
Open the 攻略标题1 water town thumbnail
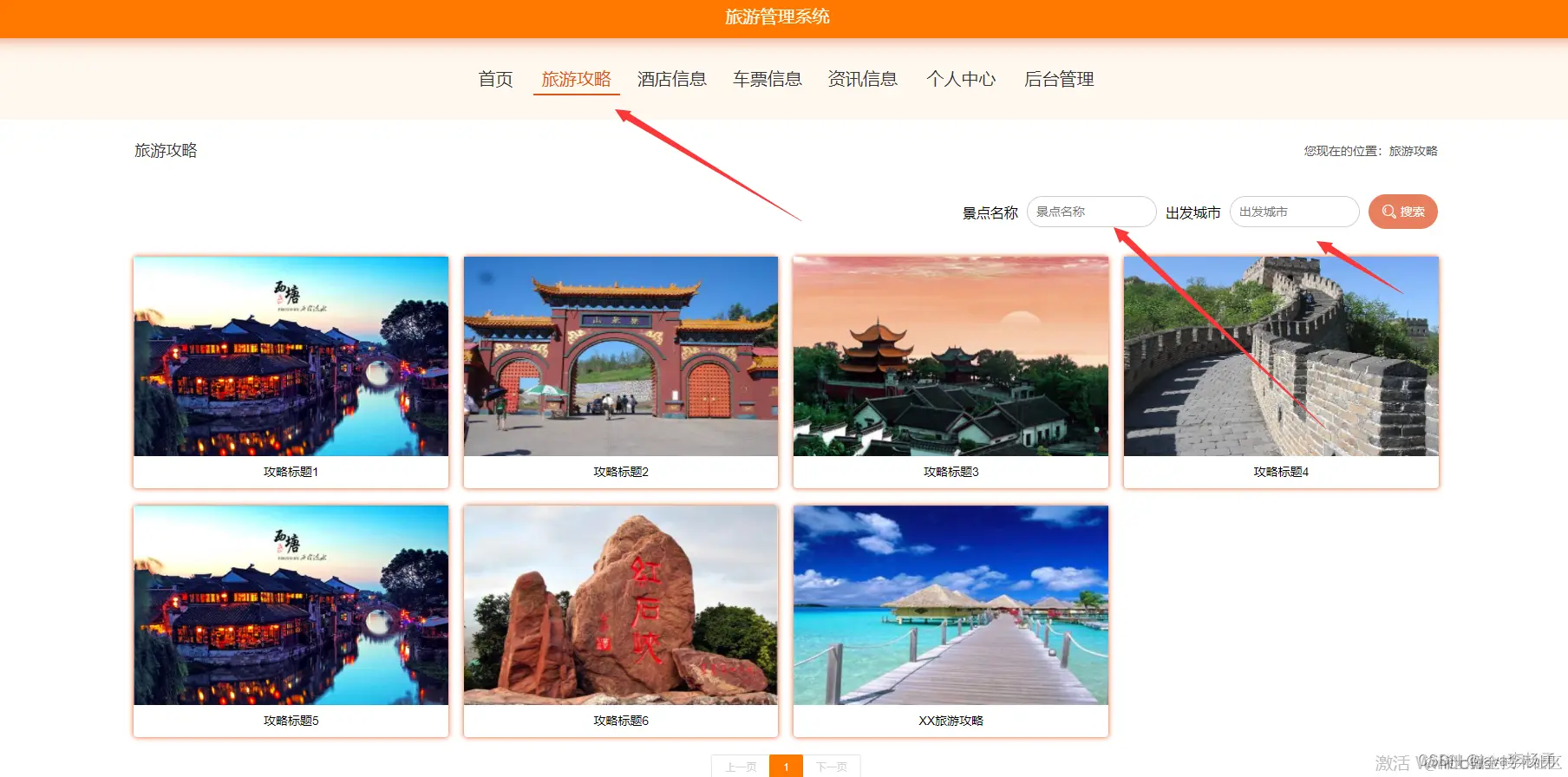tap(291, 356)
